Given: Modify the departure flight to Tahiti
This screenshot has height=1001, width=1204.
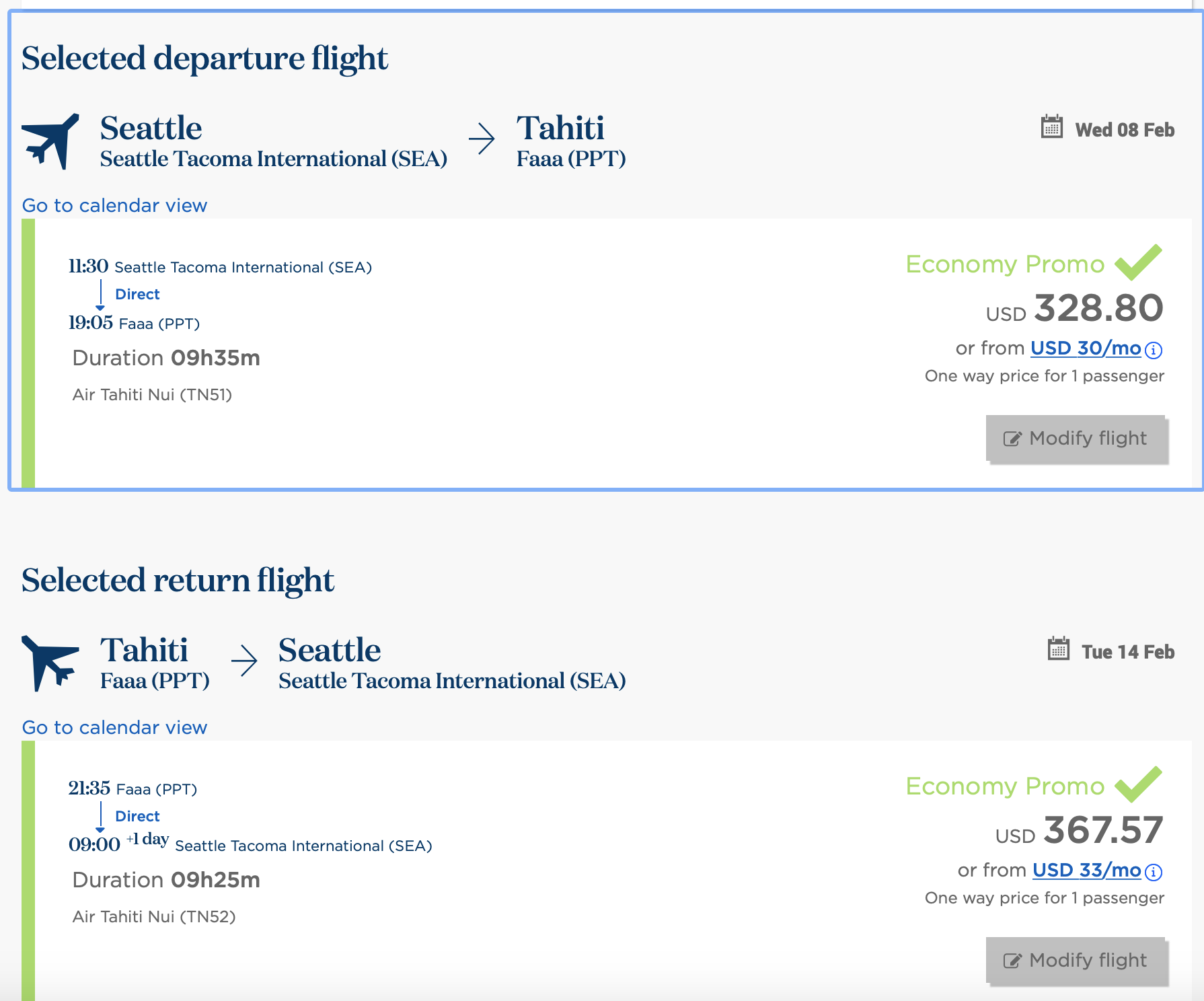Looking at the screenshot, I should click(1076, 439).
